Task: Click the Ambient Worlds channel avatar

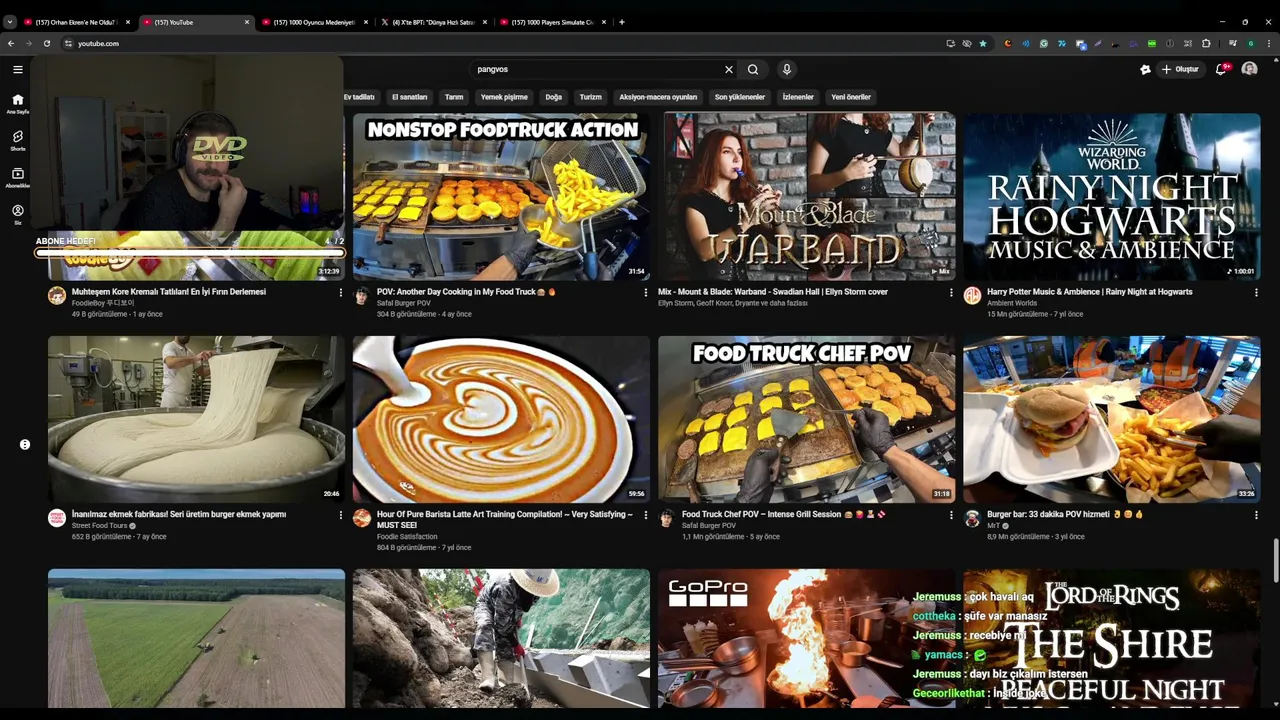Action: (x=972, y=295)
